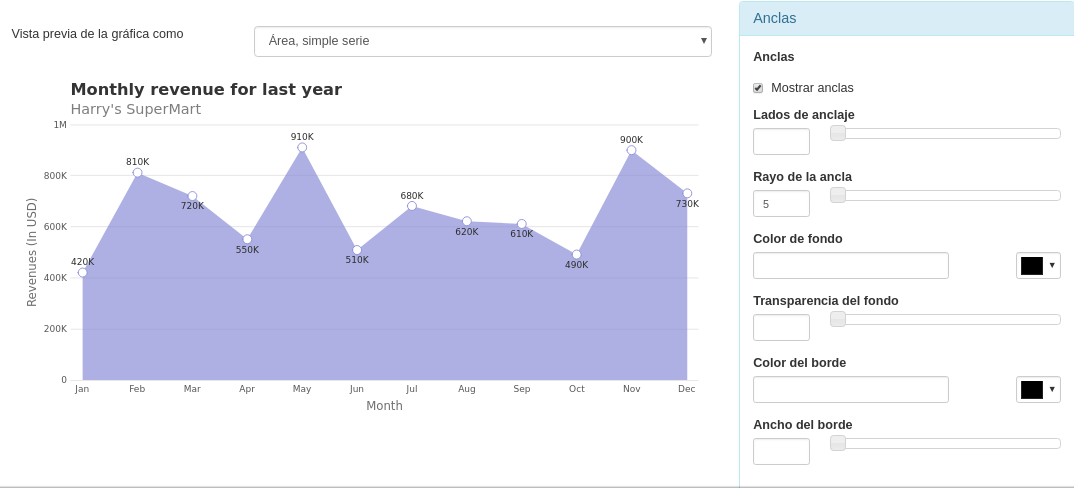Open the chart type dropdown
This screenshot has height=488, width=1074.
[x=482, y=41]
